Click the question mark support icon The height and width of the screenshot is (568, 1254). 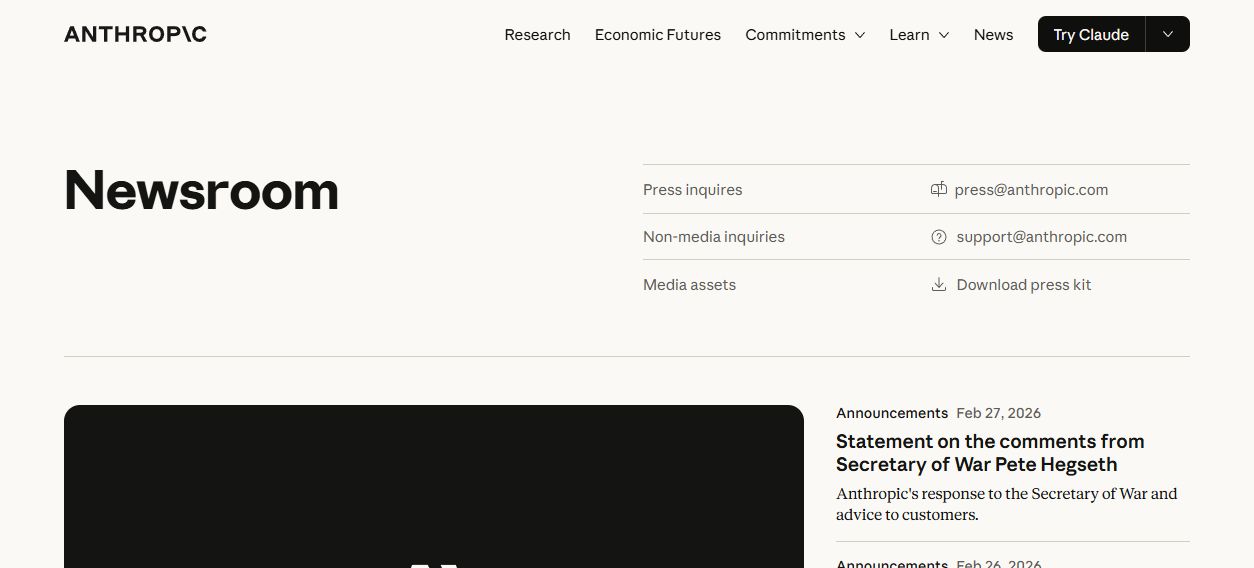(938, 237)
